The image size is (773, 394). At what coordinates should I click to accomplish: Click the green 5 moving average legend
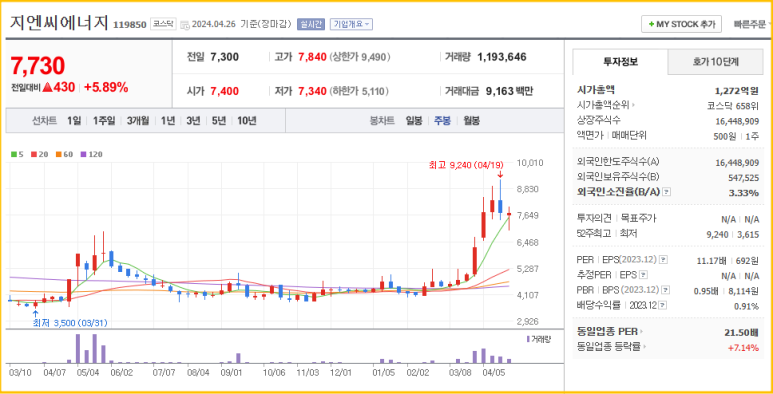(17, 154)
